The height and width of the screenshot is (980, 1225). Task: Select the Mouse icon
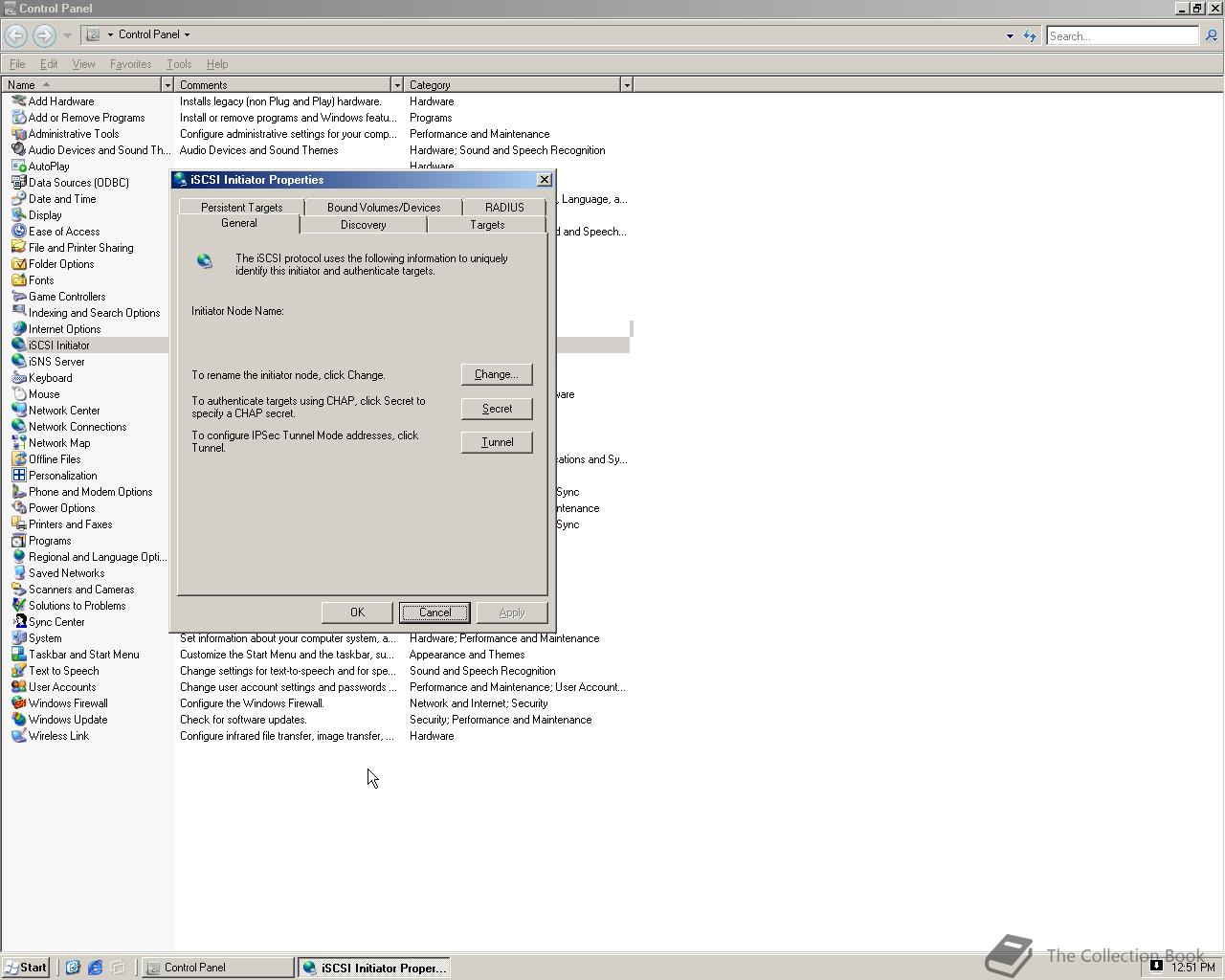click(18, 394)
